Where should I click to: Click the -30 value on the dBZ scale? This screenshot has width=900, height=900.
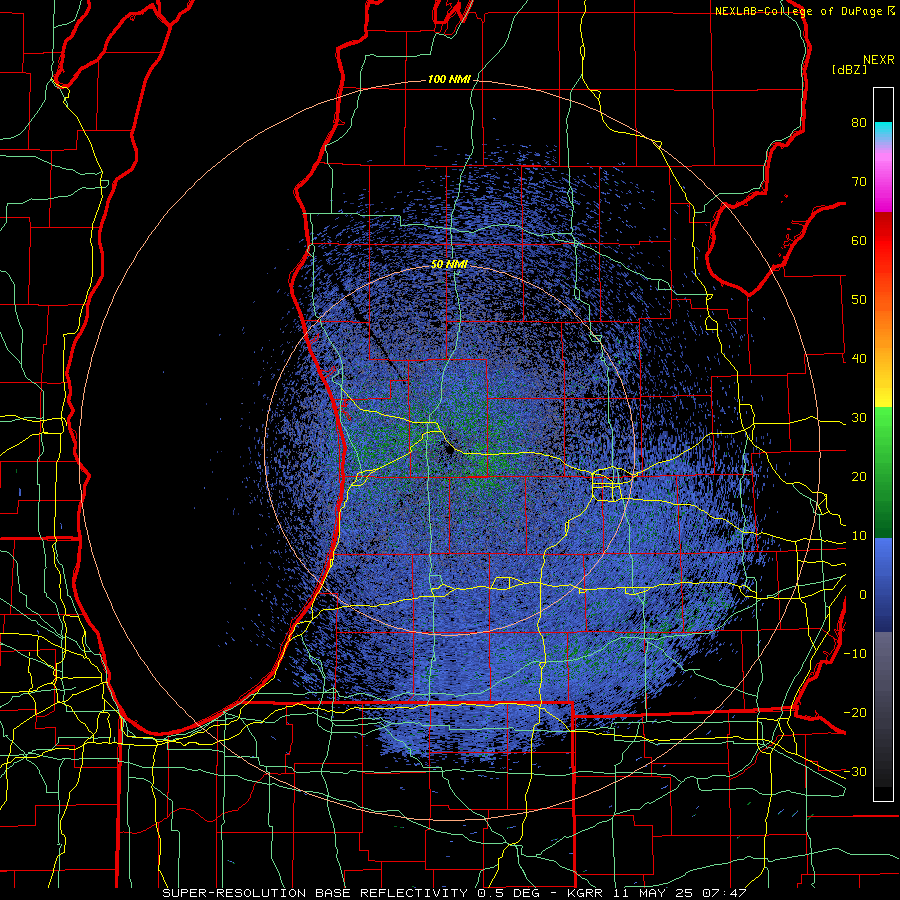tap(855, 771)
